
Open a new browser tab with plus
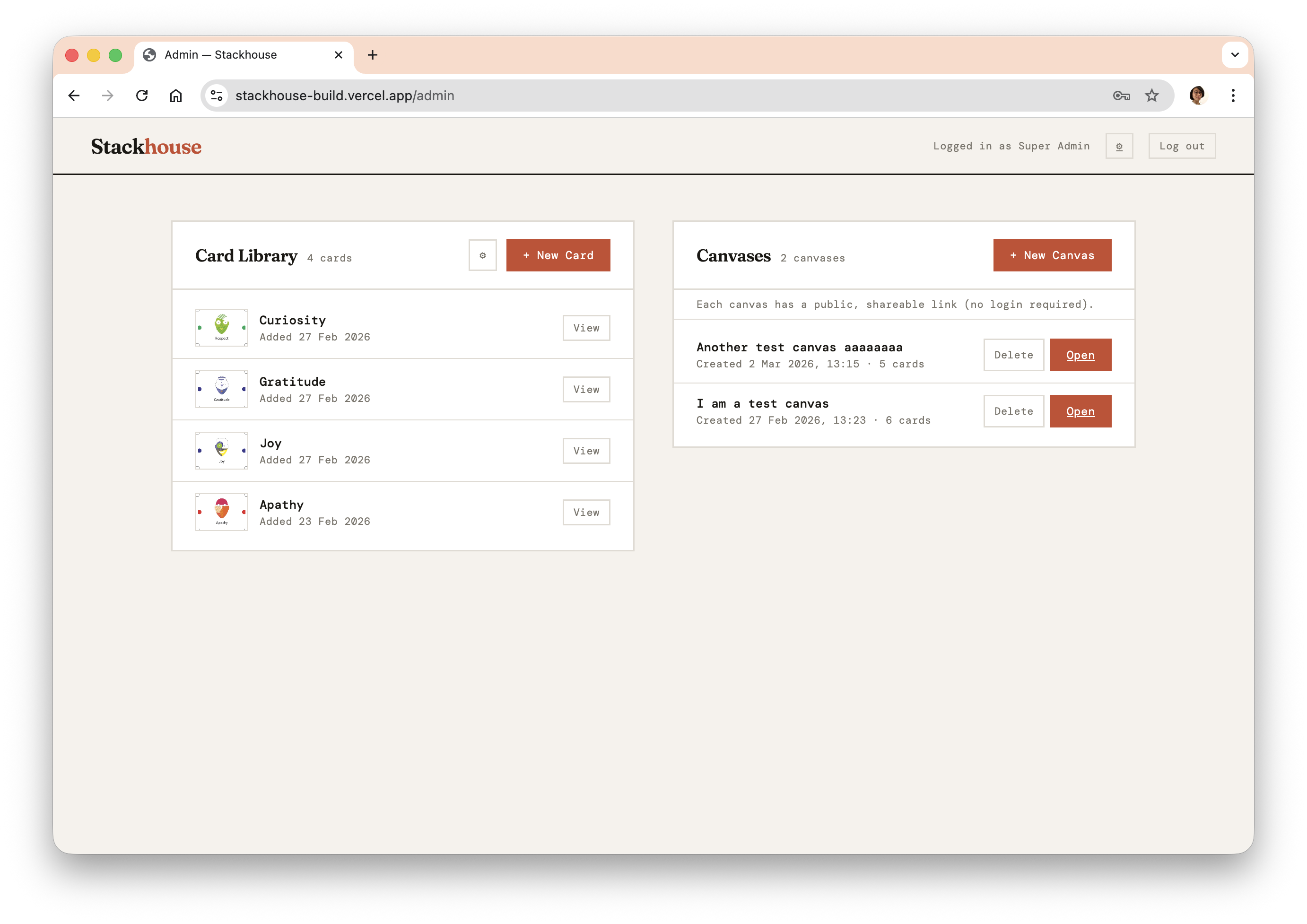point(372,55)
